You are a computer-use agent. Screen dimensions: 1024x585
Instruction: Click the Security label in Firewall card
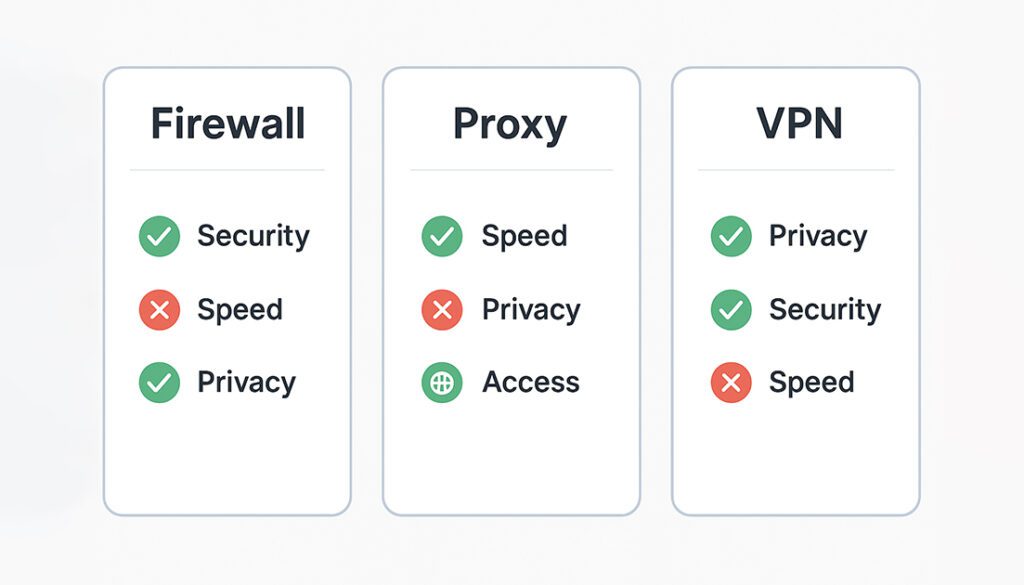click(253, 236)
